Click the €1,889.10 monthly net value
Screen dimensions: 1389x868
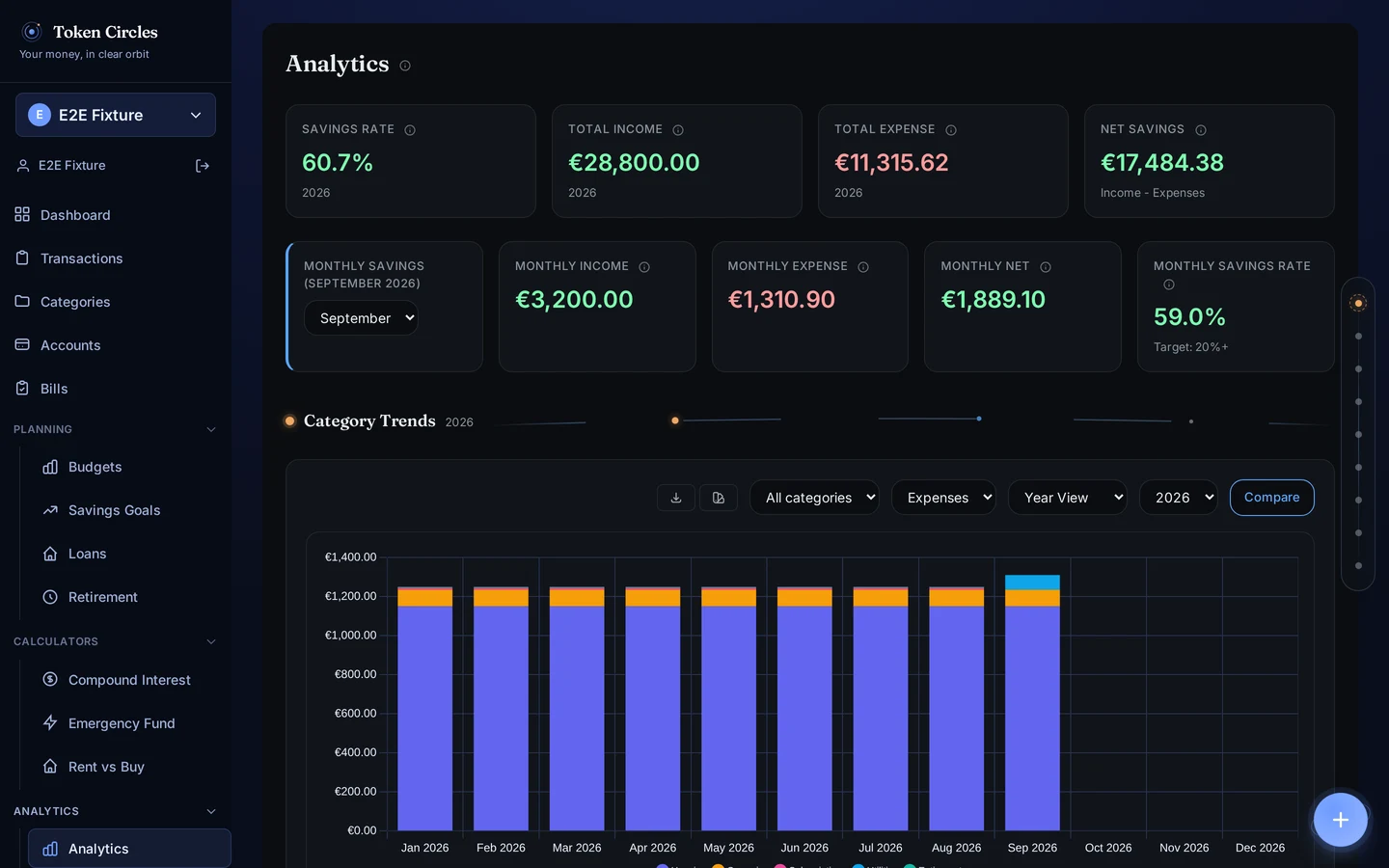coord(994,300)
